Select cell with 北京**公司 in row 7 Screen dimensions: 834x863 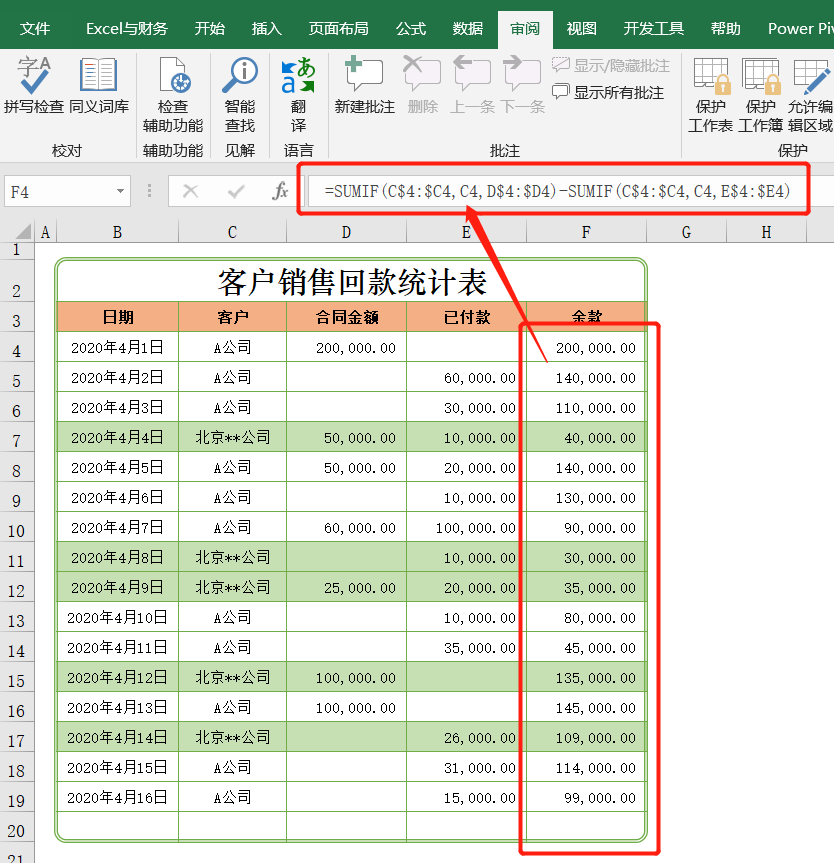(x=232, y=438)
